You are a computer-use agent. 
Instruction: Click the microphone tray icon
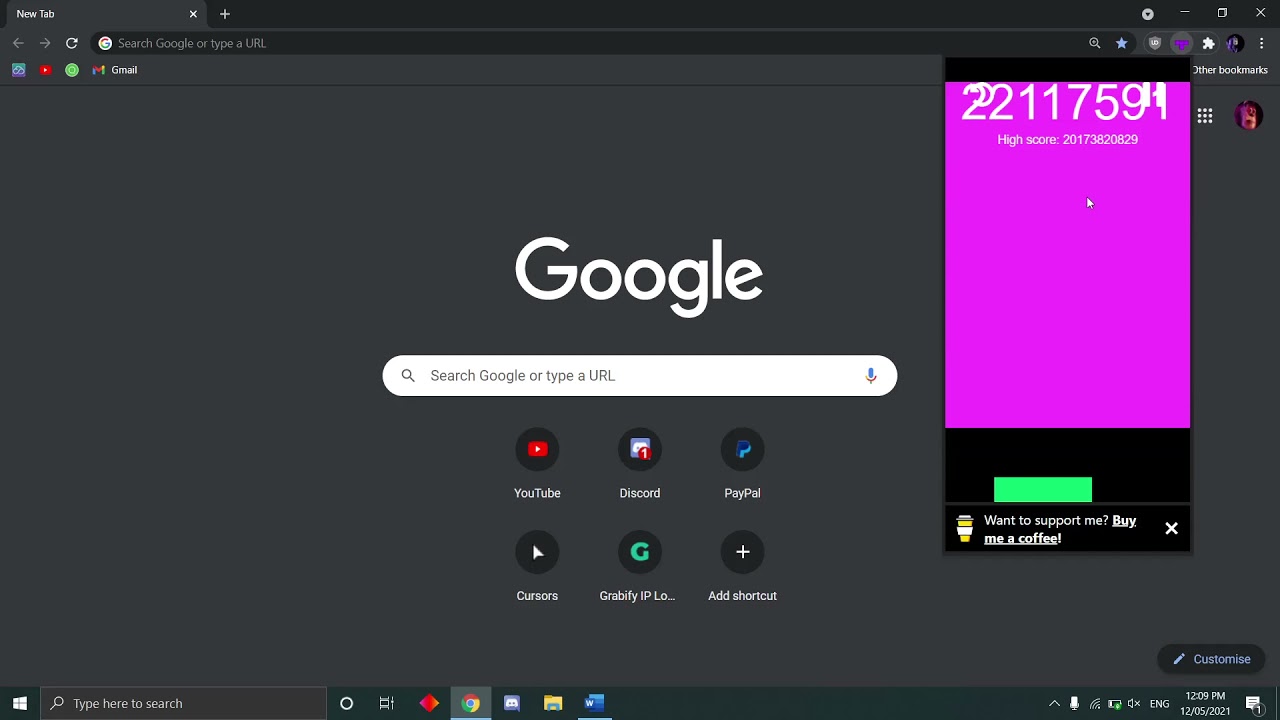click(x=1074, y=704)
